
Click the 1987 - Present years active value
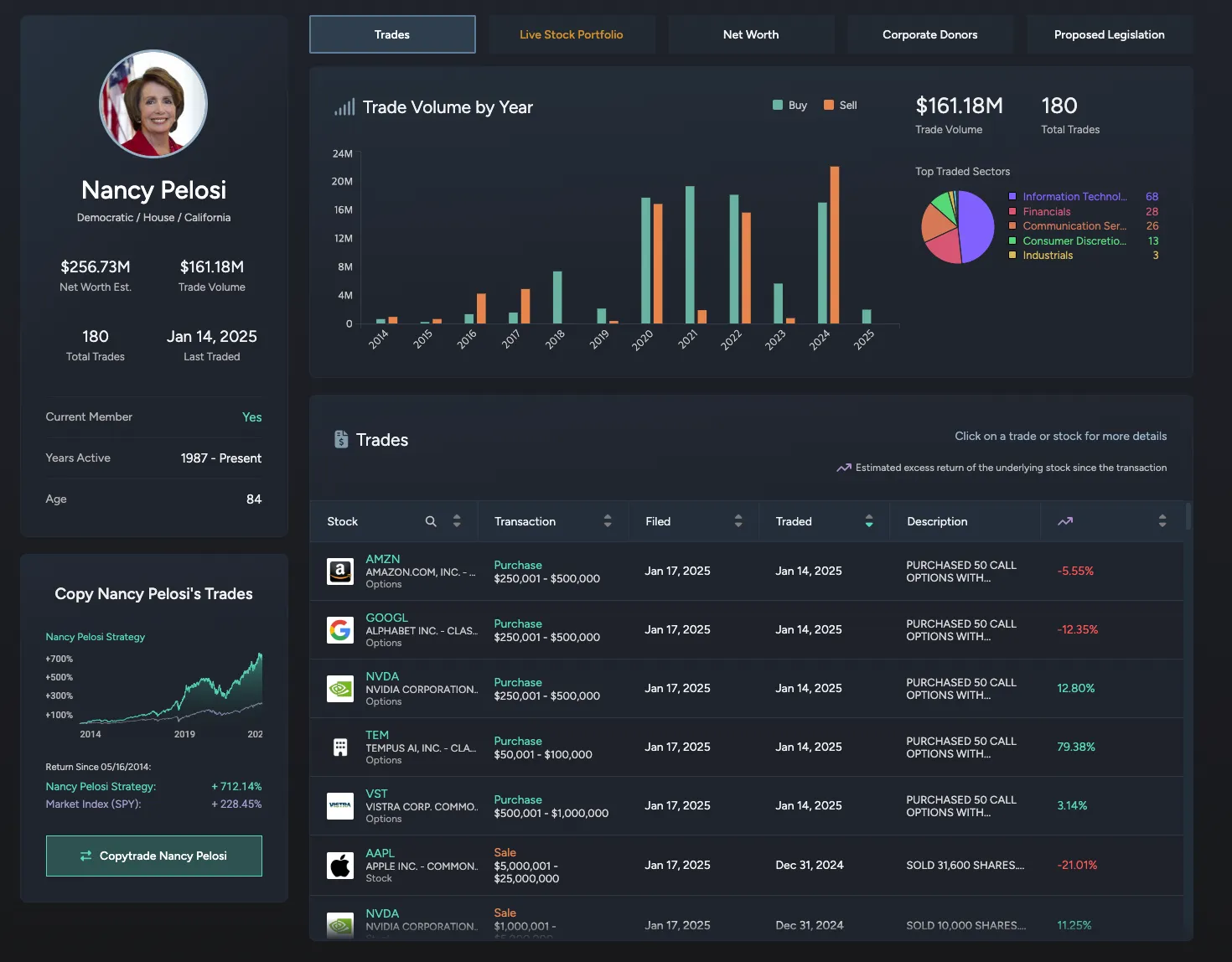[x=221, y=458]
